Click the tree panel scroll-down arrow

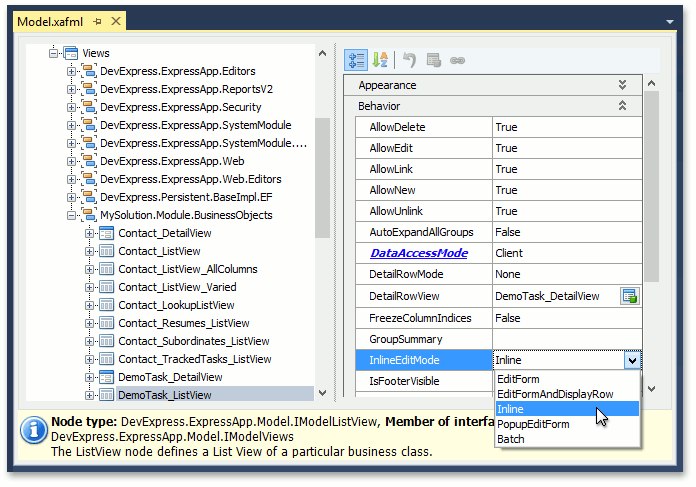tap(323, 393)
